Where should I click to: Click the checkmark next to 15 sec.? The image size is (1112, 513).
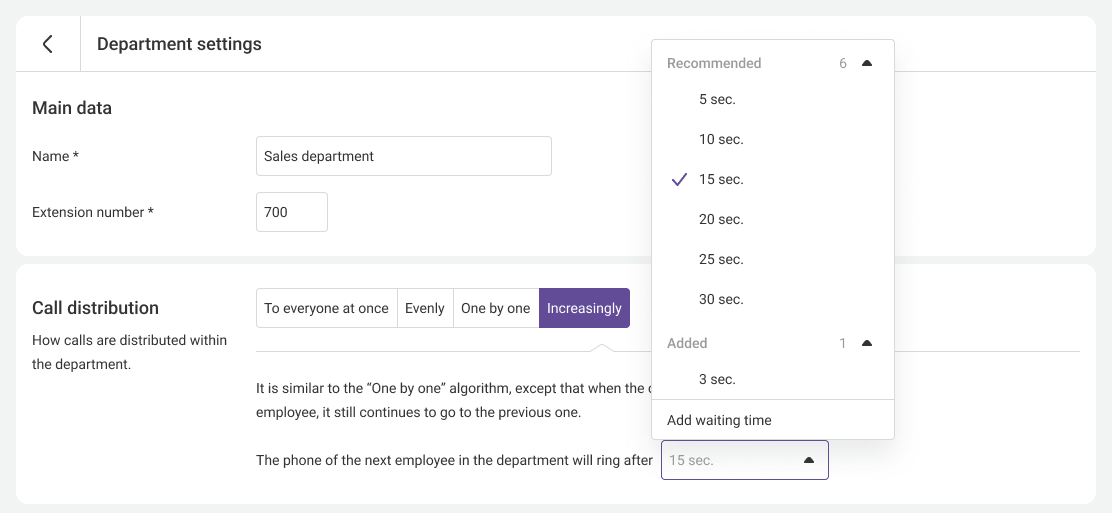click(x=680, y=179)
